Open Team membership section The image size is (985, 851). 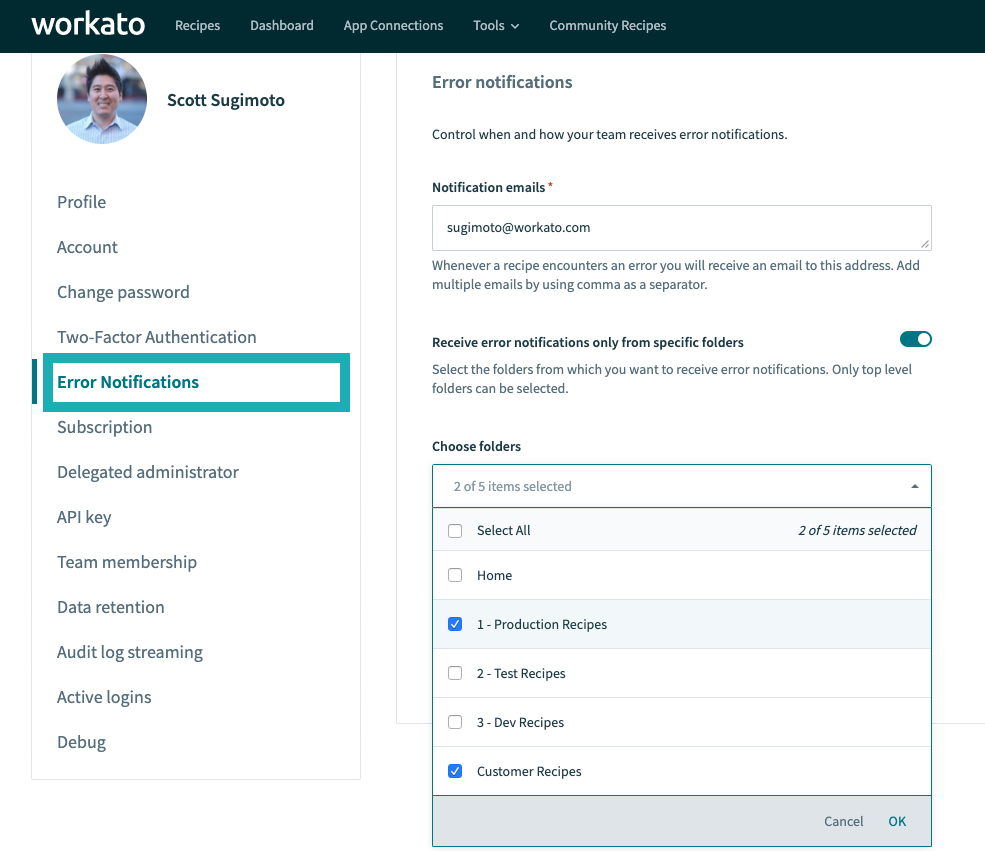tap(127, 562)
